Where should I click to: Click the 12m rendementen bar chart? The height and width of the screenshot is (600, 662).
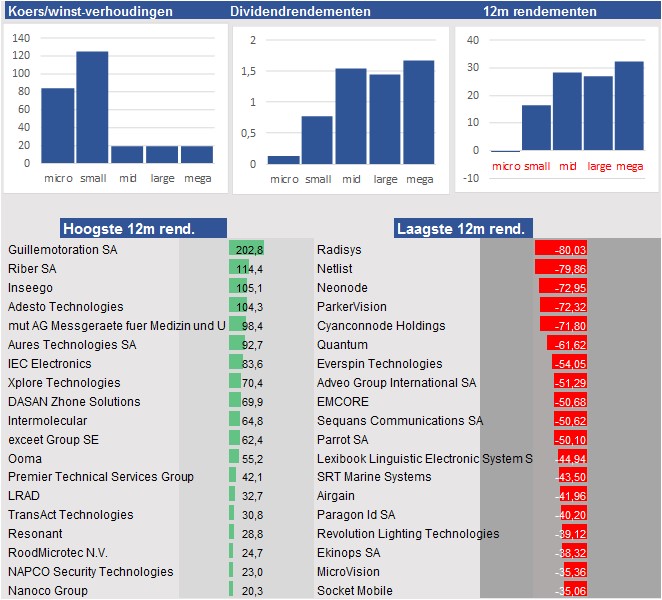[x=556, y=110]
